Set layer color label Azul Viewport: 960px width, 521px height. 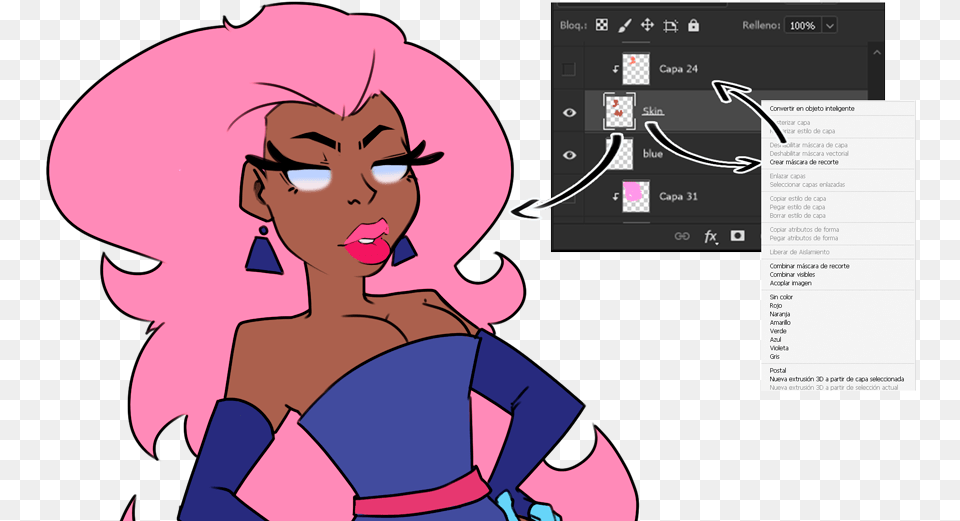click(775, 340)
